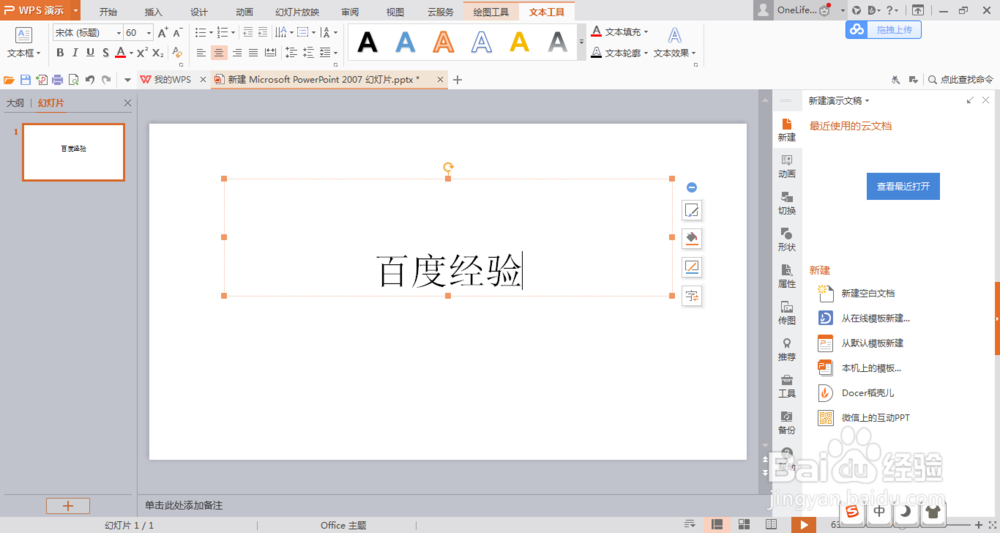Open the 切换 sidebar panel
Viewport: 1000px width, 533px height.
click(x=786, y=203)
